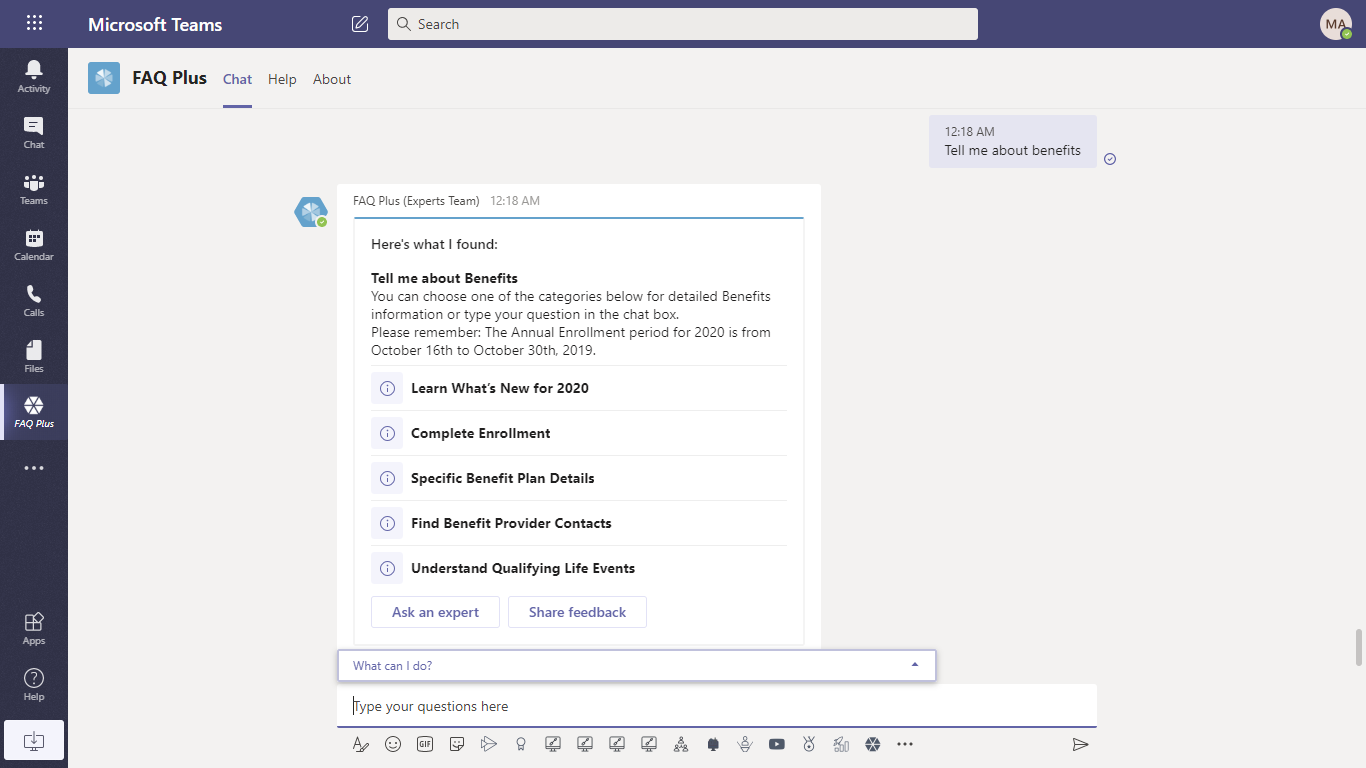Open the emoji picker
This screenshot has height=768, width=1366.
pyautogui.click(x=393, y=744)
